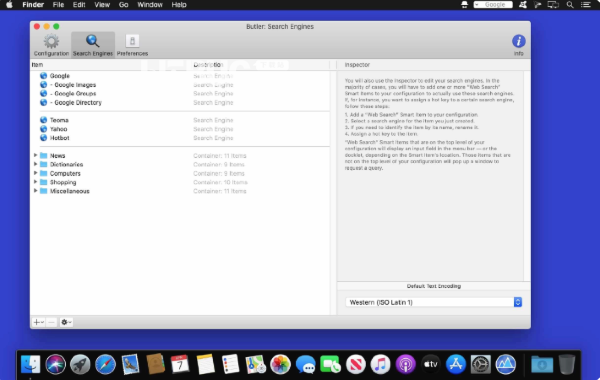Open the Window menu
This screenshot has width=600, height=380.
click(150, 5)
